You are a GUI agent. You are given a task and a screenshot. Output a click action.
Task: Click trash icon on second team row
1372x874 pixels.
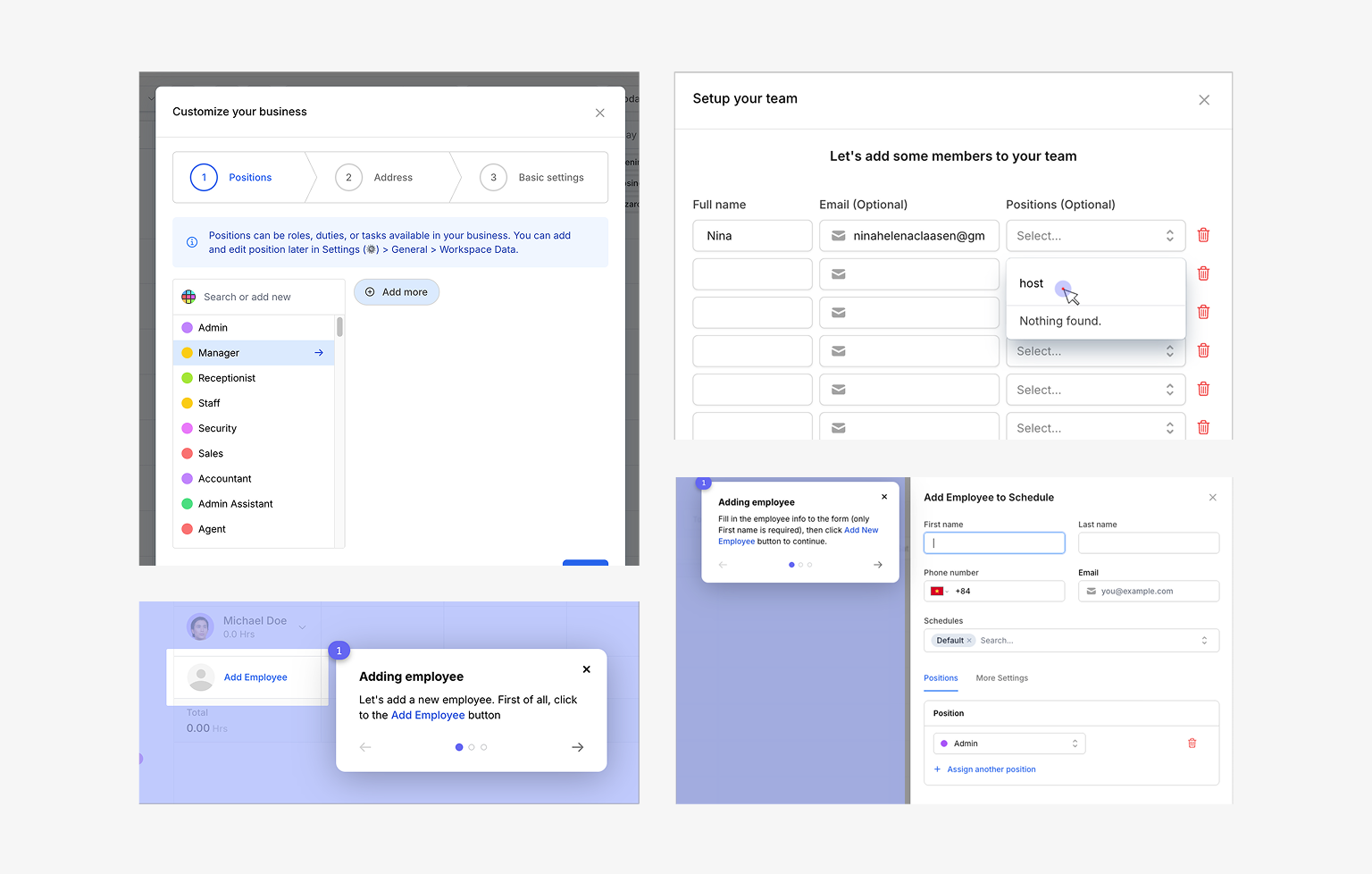point(1203,273)
